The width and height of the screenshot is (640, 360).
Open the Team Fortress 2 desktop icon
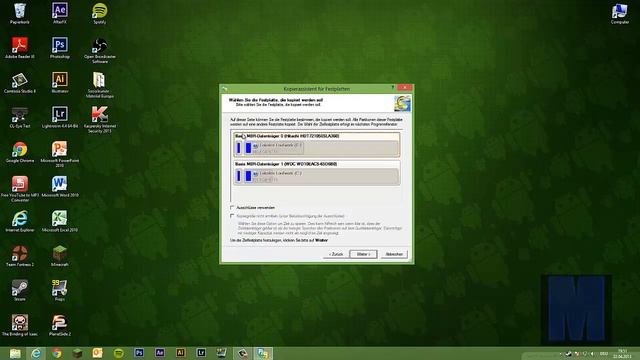click(x=20, y=256)
